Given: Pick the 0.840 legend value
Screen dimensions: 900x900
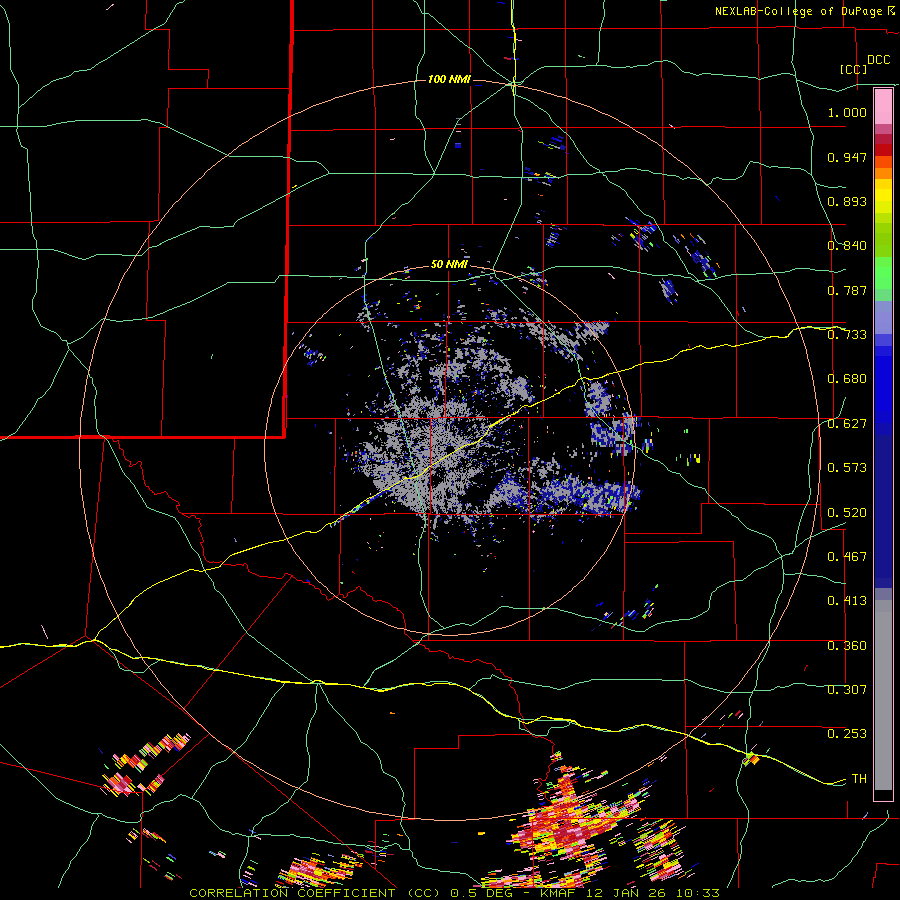Looking at the screenshot, I should click(x=847, y=246).
